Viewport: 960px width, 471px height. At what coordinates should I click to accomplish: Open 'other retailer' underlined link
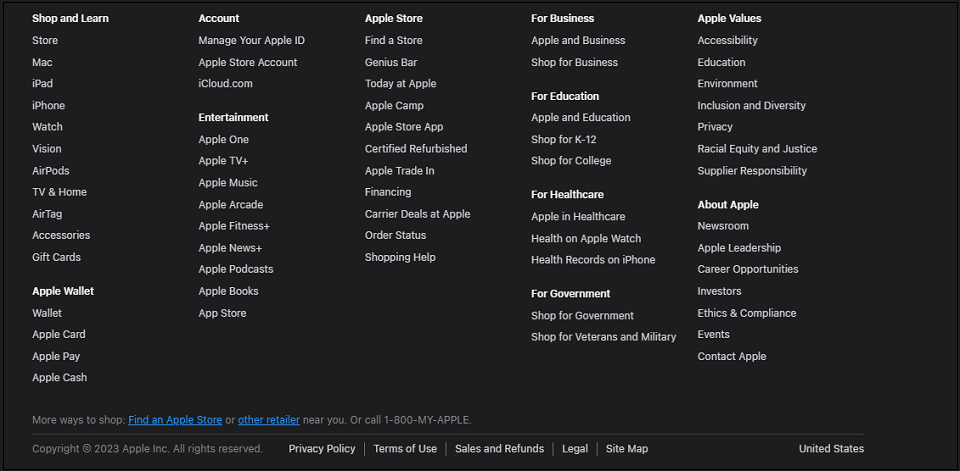[268, 420]
